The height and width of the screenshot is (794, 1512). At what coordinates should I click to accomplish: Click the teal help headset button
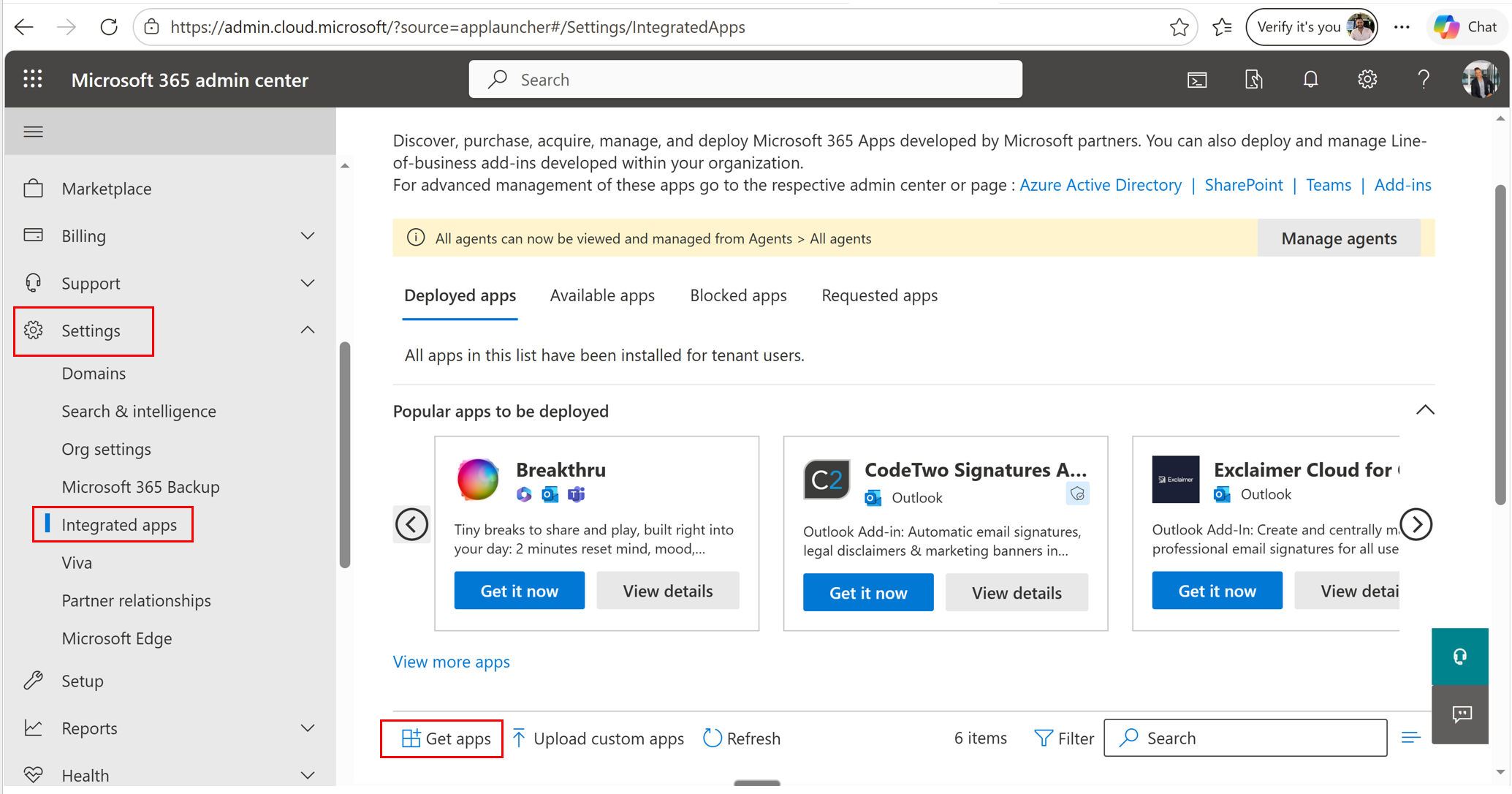click(1459, 657)
